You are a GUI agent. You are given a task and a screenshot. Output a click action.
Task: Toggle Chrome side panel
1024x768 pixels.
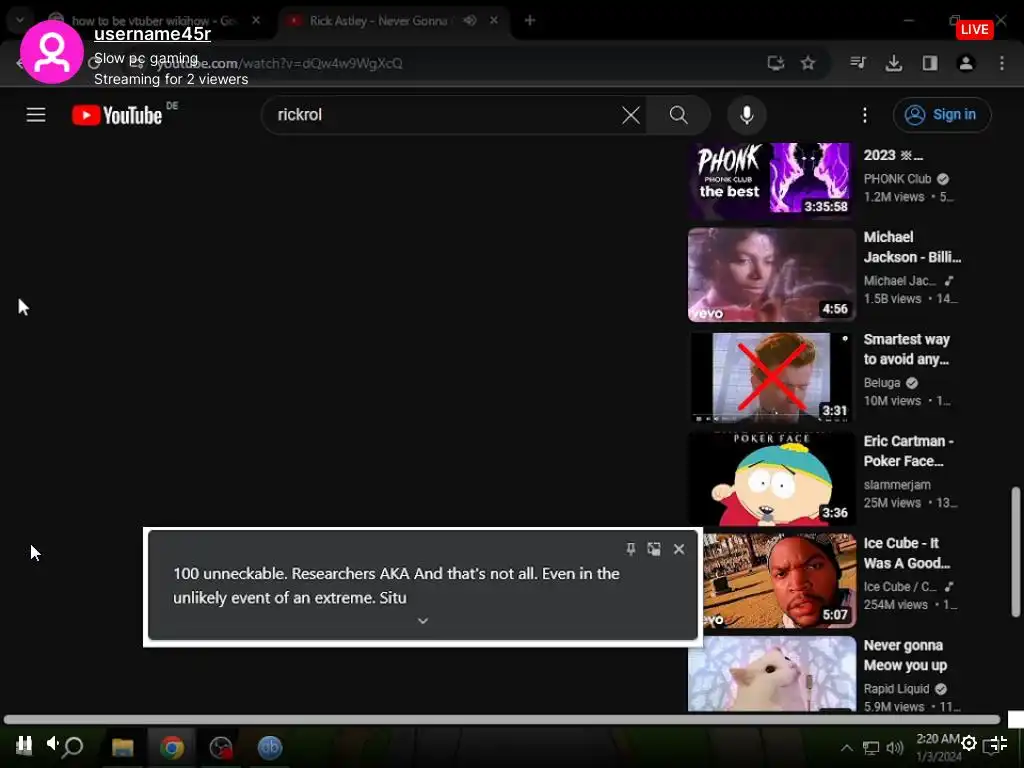click(930, 63)
